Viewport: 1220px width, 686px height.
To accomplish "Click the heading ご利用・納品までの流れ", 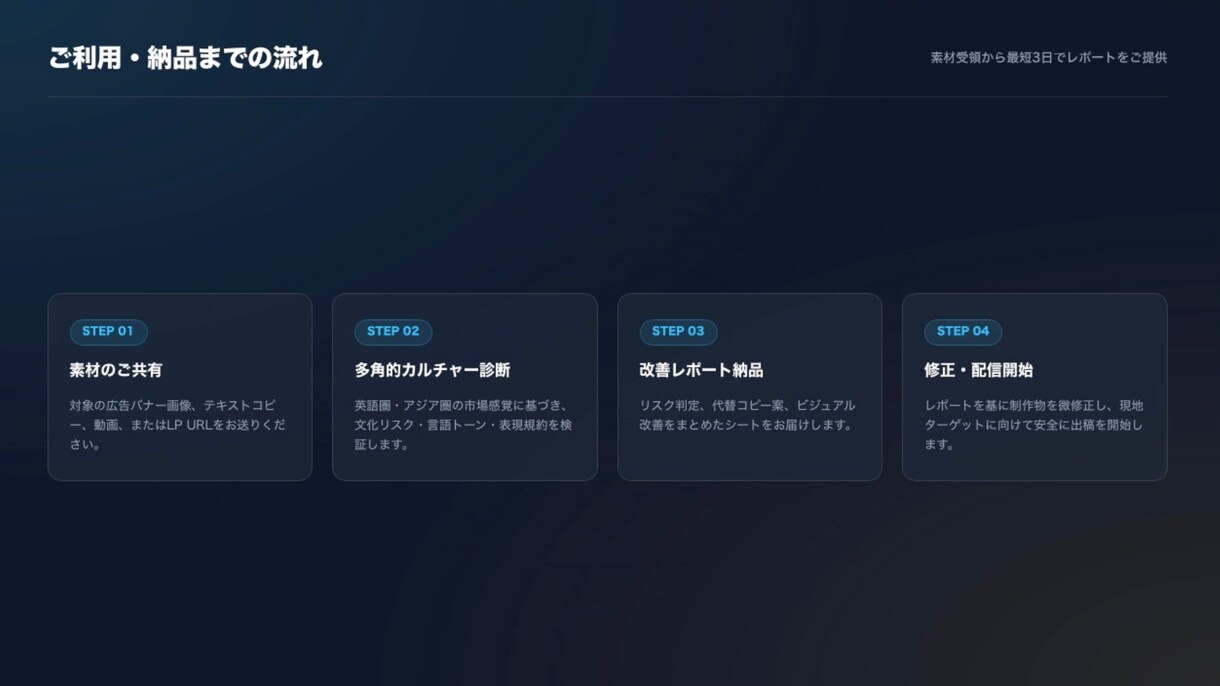I will (185, 58).
